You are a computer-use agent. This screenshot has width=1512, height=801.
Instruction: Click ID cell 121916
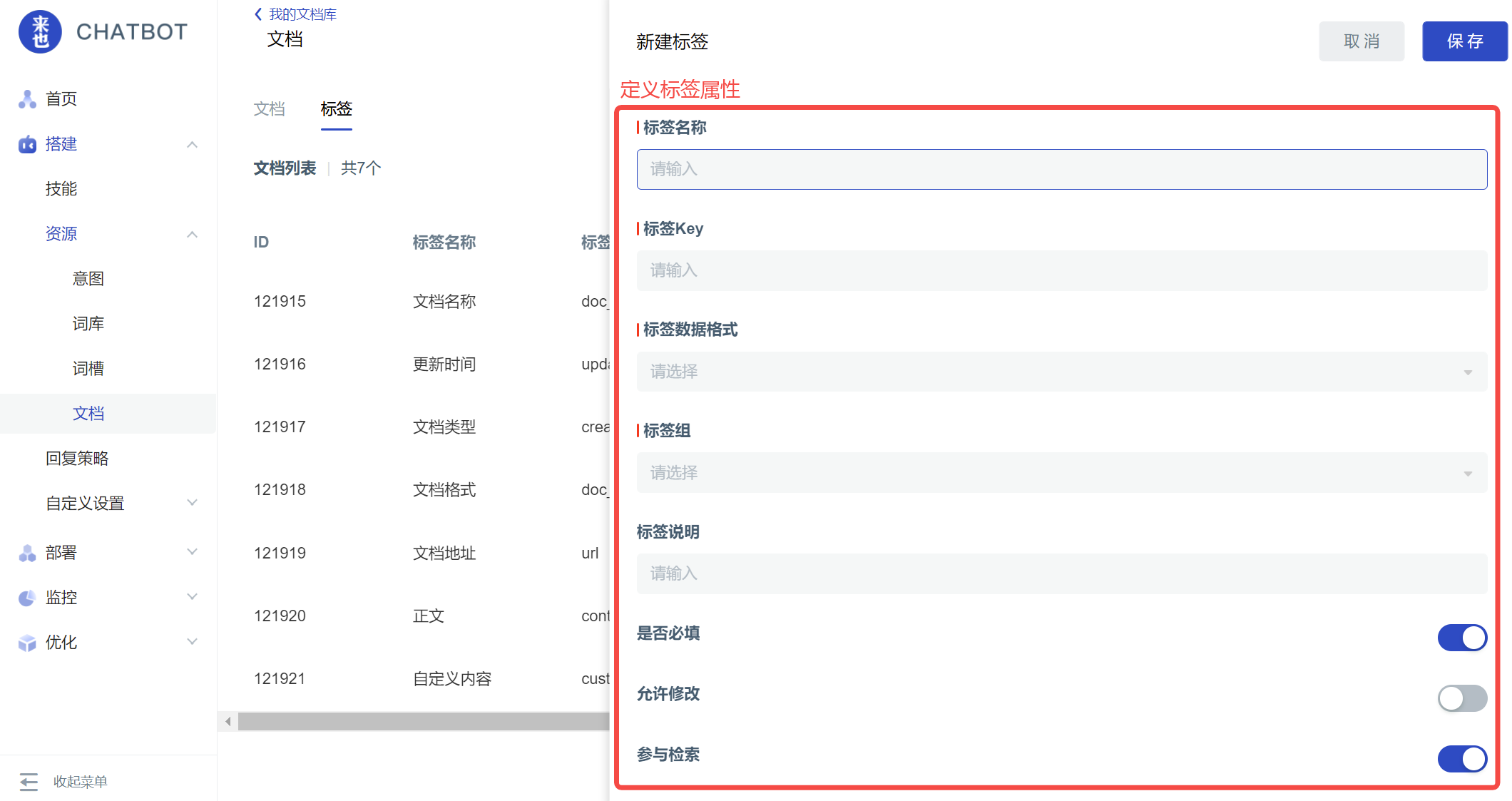[x=280, y=364]
